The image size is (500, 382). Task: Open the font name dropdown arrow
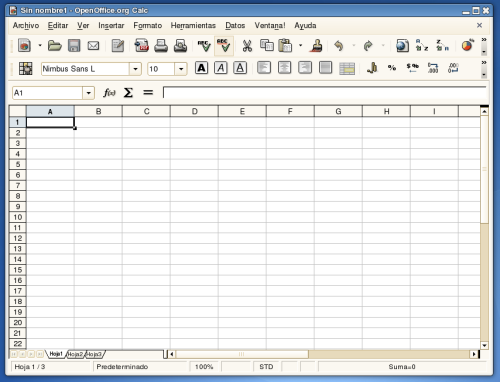pos(135,69)
